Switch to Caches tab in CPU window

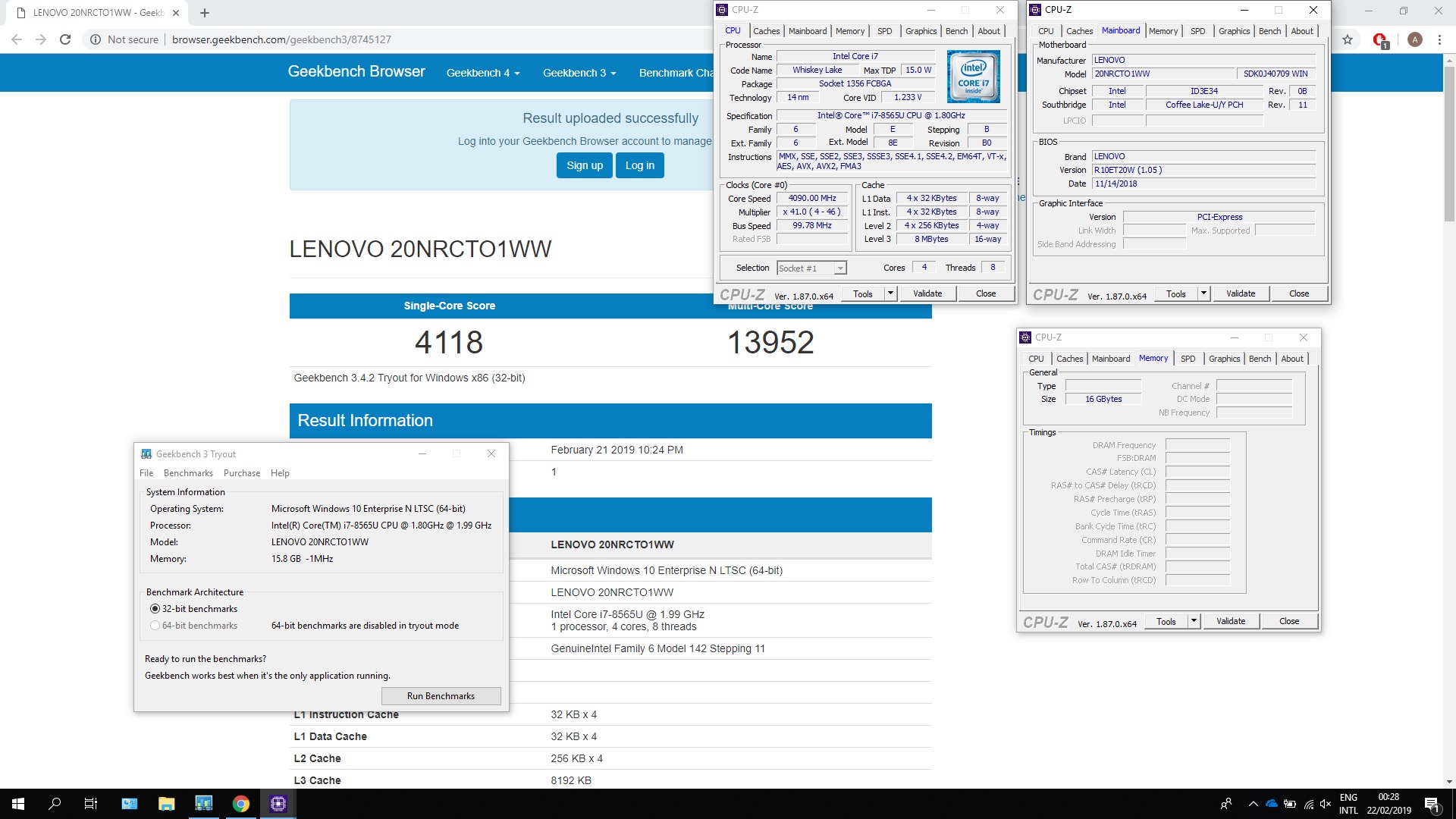[x=766, y=31]
